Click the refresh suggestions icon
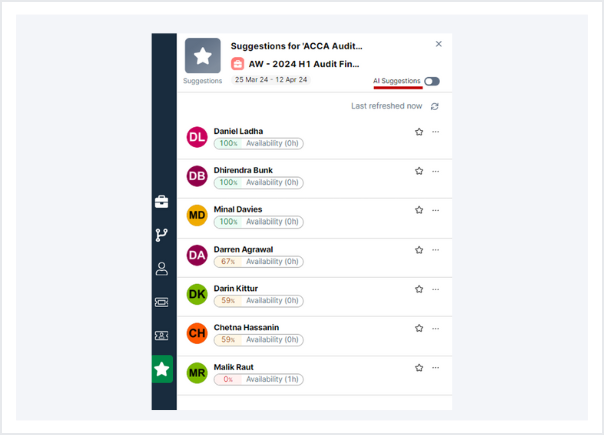The image size is (604, 435). (434, 106)
